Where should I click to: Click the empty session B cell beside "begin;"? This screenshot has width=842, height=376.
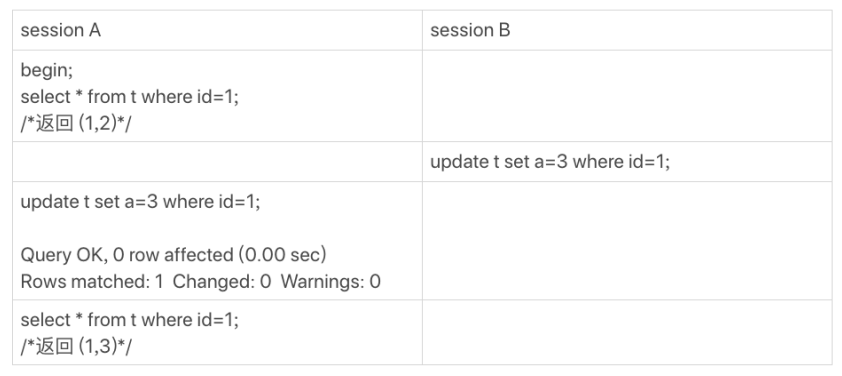[627, 96]
